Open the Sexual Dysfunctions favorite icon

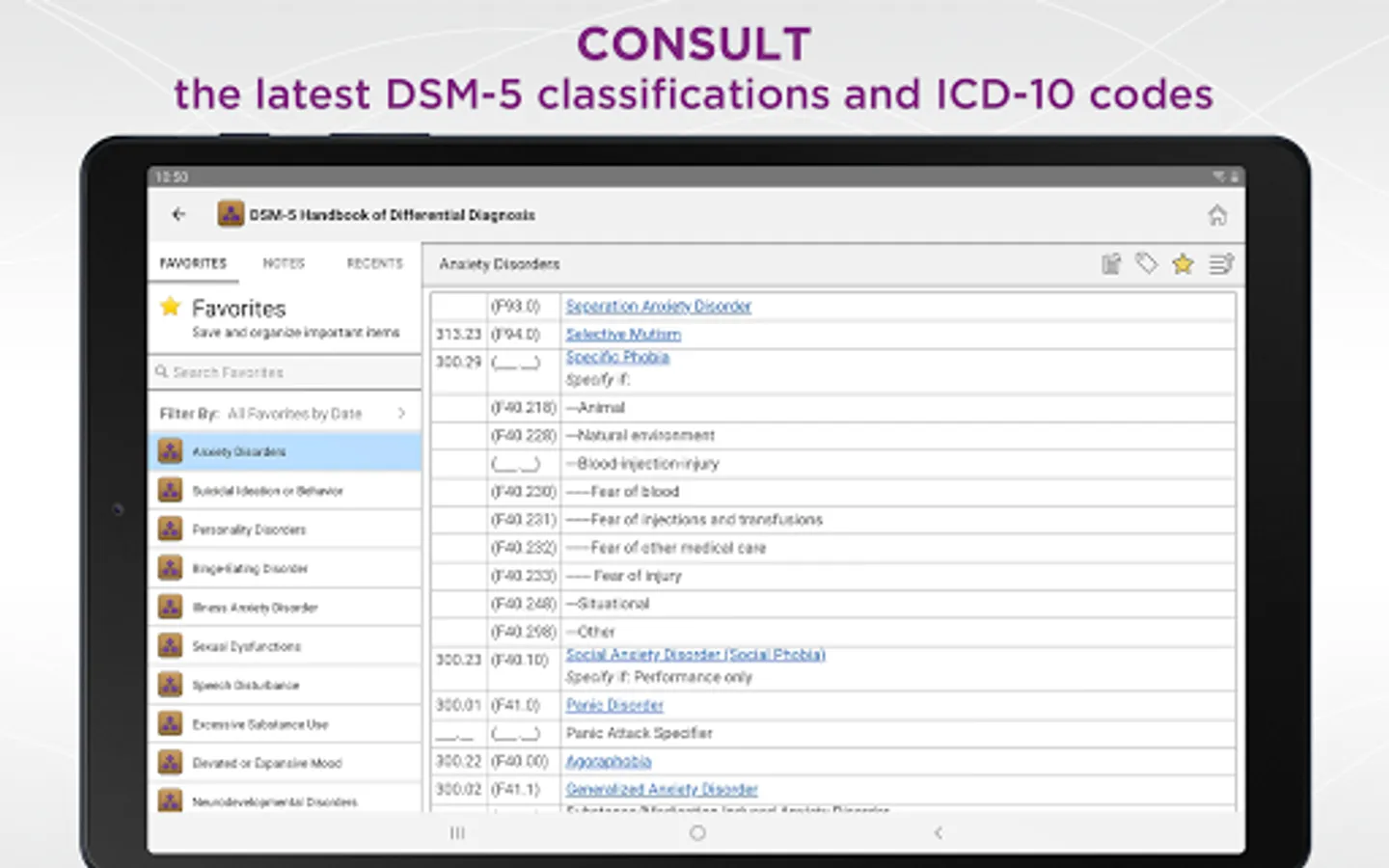click(x=171, y=645)
